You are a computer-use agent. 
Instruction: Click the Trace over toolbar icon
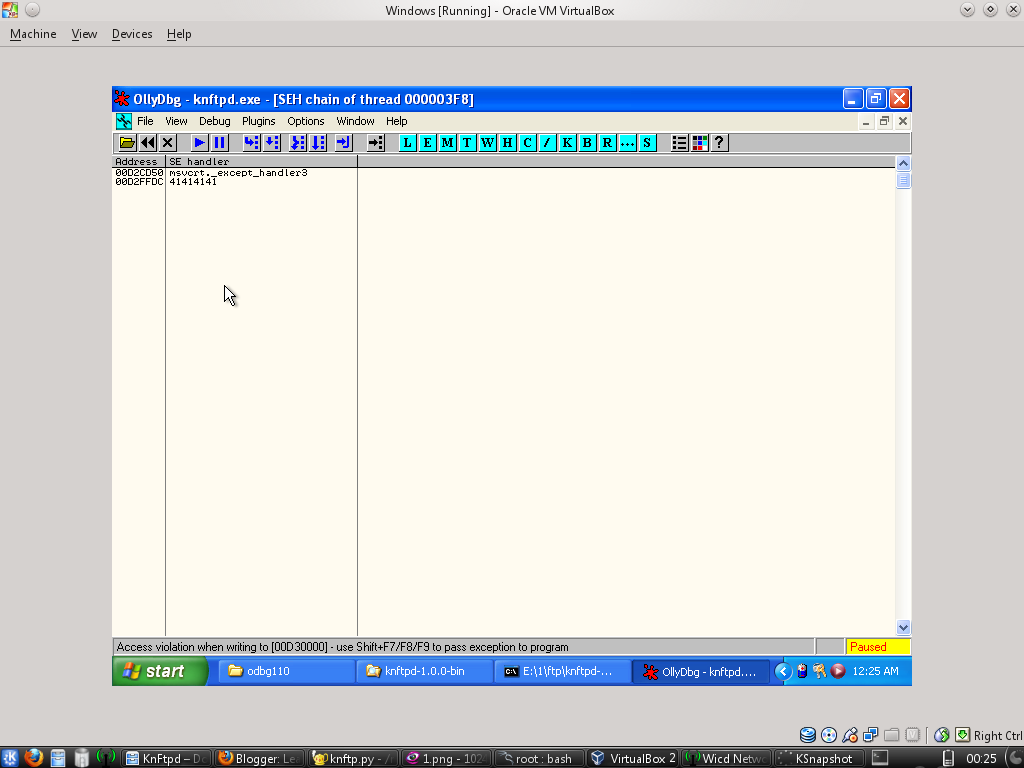318,142
